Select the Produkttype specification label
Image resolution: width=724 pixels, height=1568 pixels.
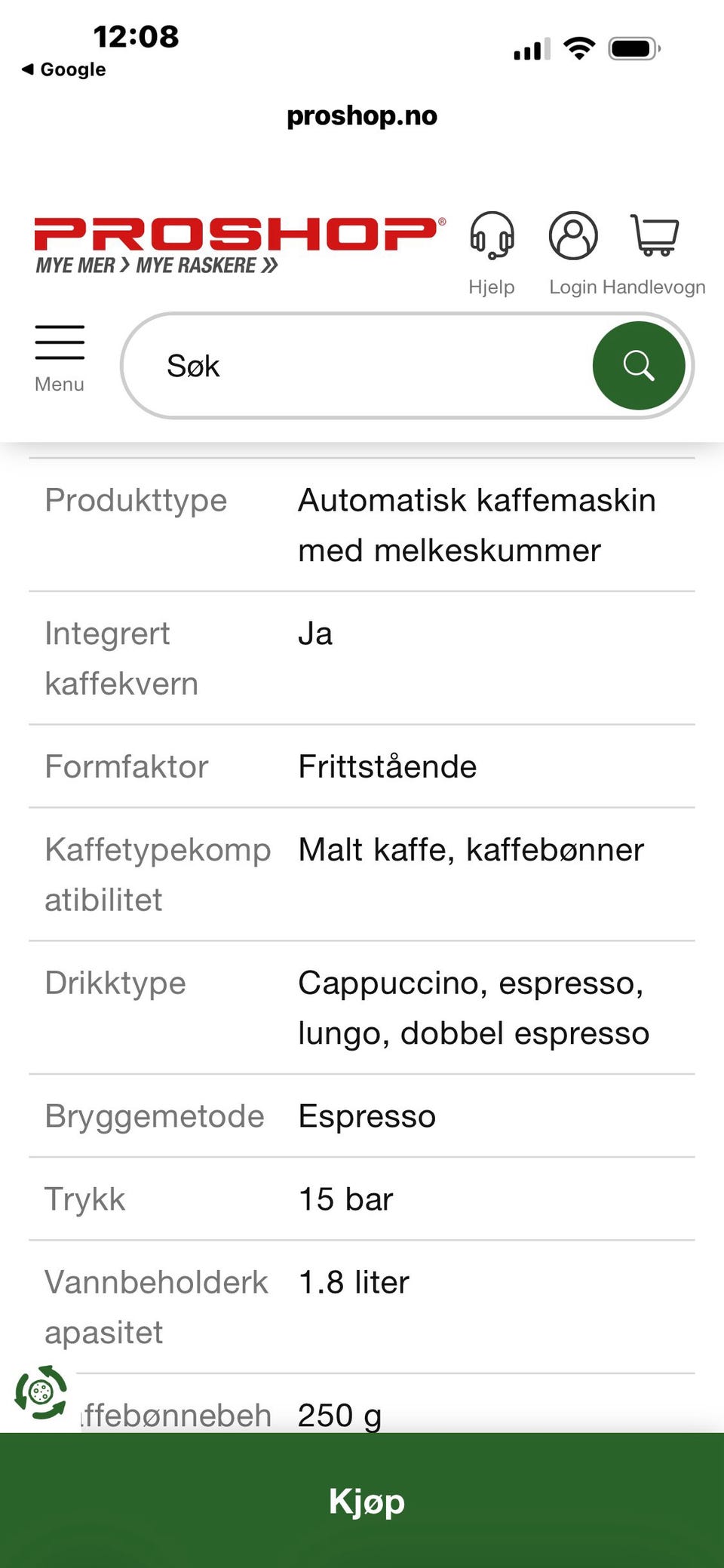pyautogui.click(x=136, y=500)
